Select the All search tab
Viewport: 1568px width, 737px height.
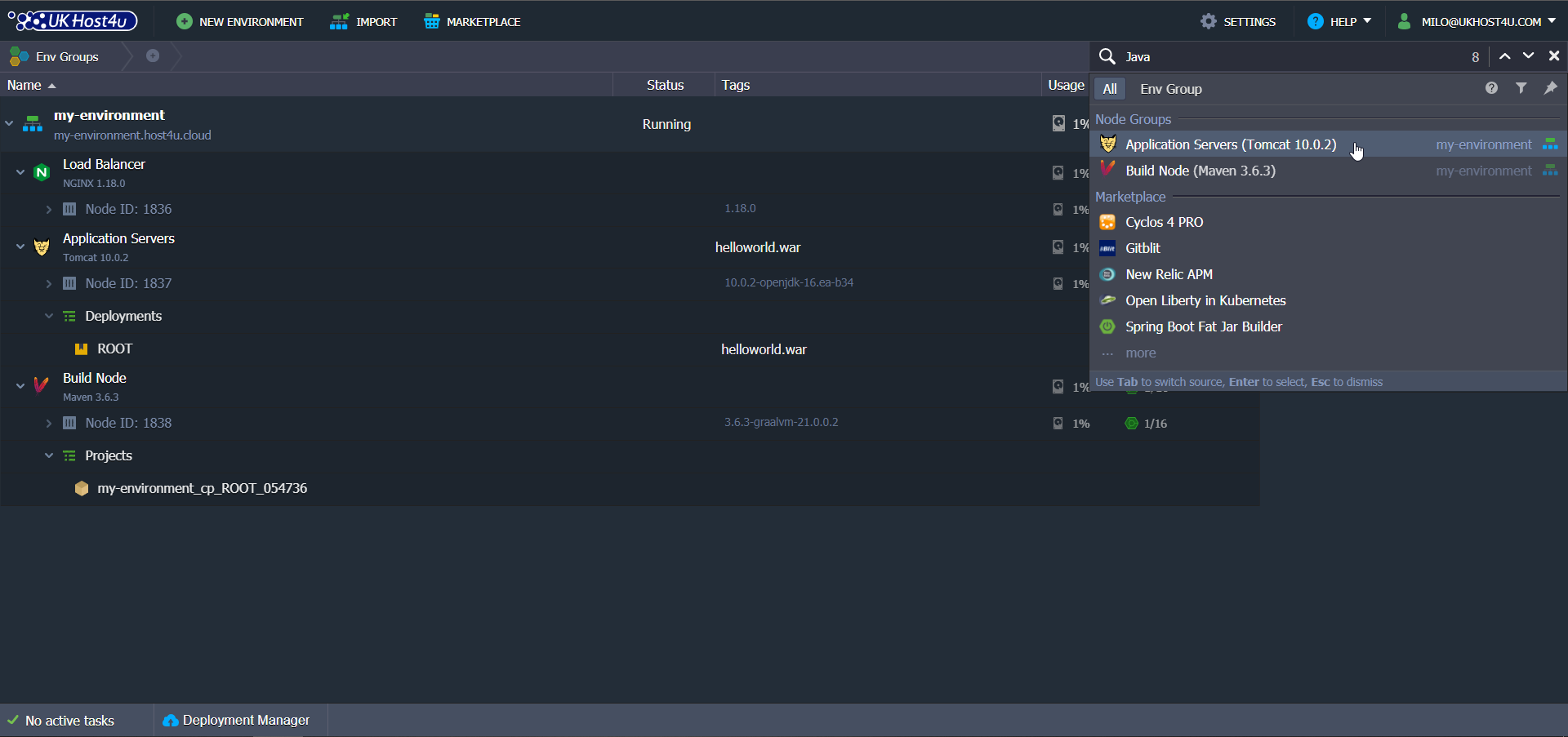click(1109, 89)
